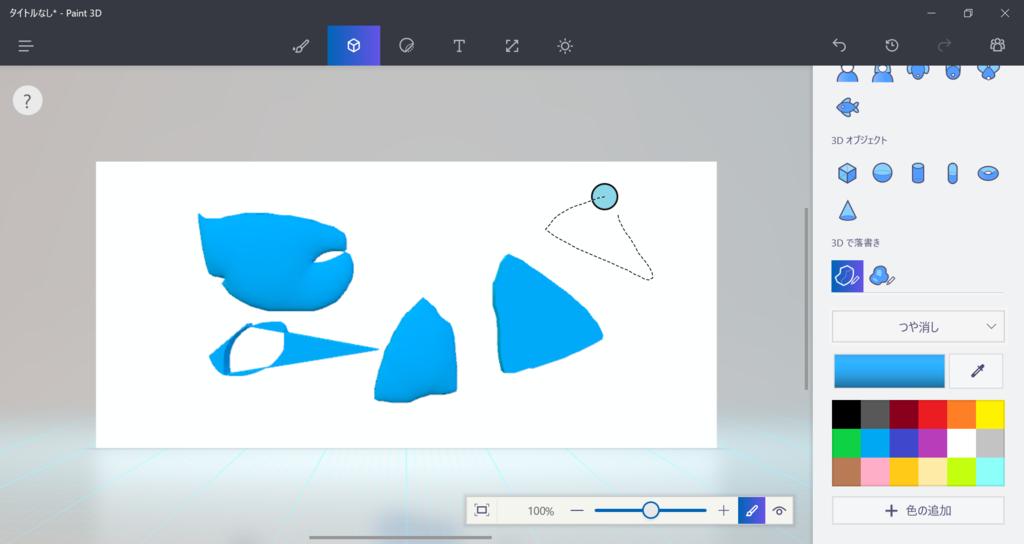Select the sphere 3D object

882,173
